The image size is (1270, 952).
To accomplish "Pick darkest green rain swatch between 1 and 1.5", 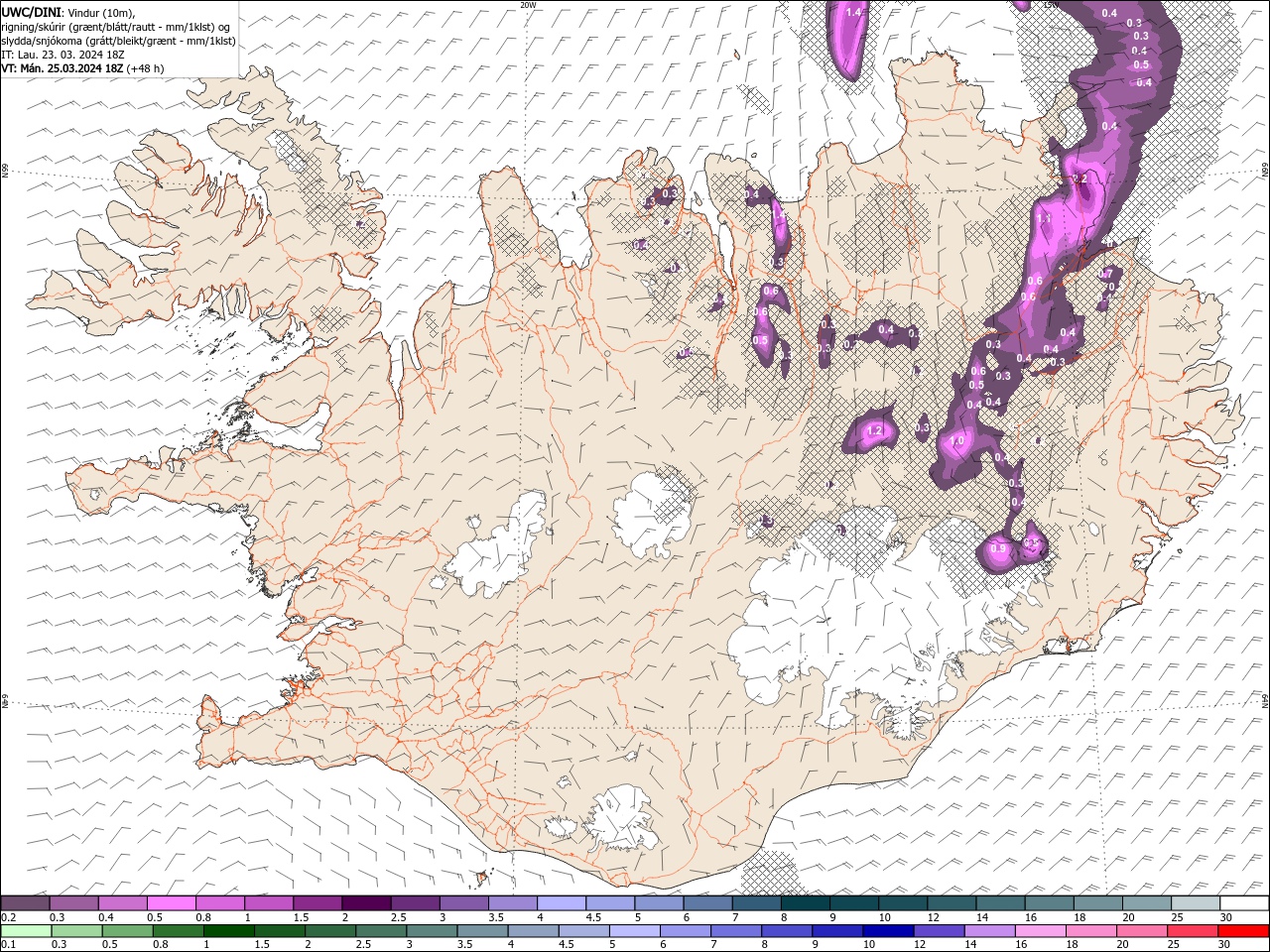I will click(228, 931).
